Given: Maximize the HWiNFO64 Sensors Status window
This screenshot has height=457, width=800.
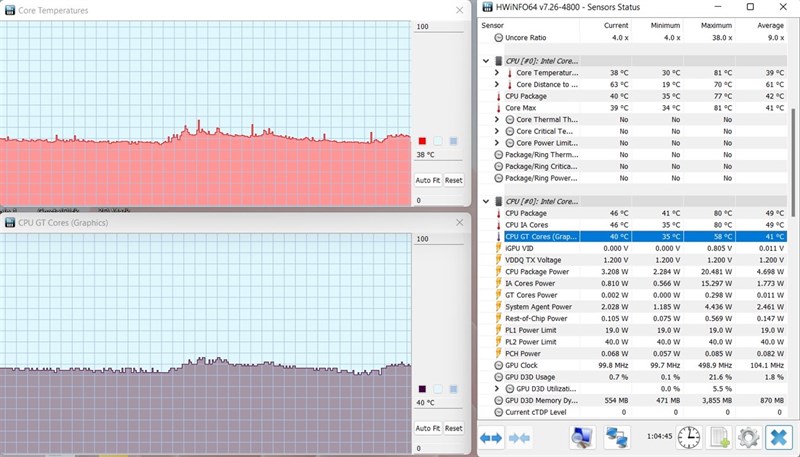Looking at the screenshot, I should [x=750, y=7].
